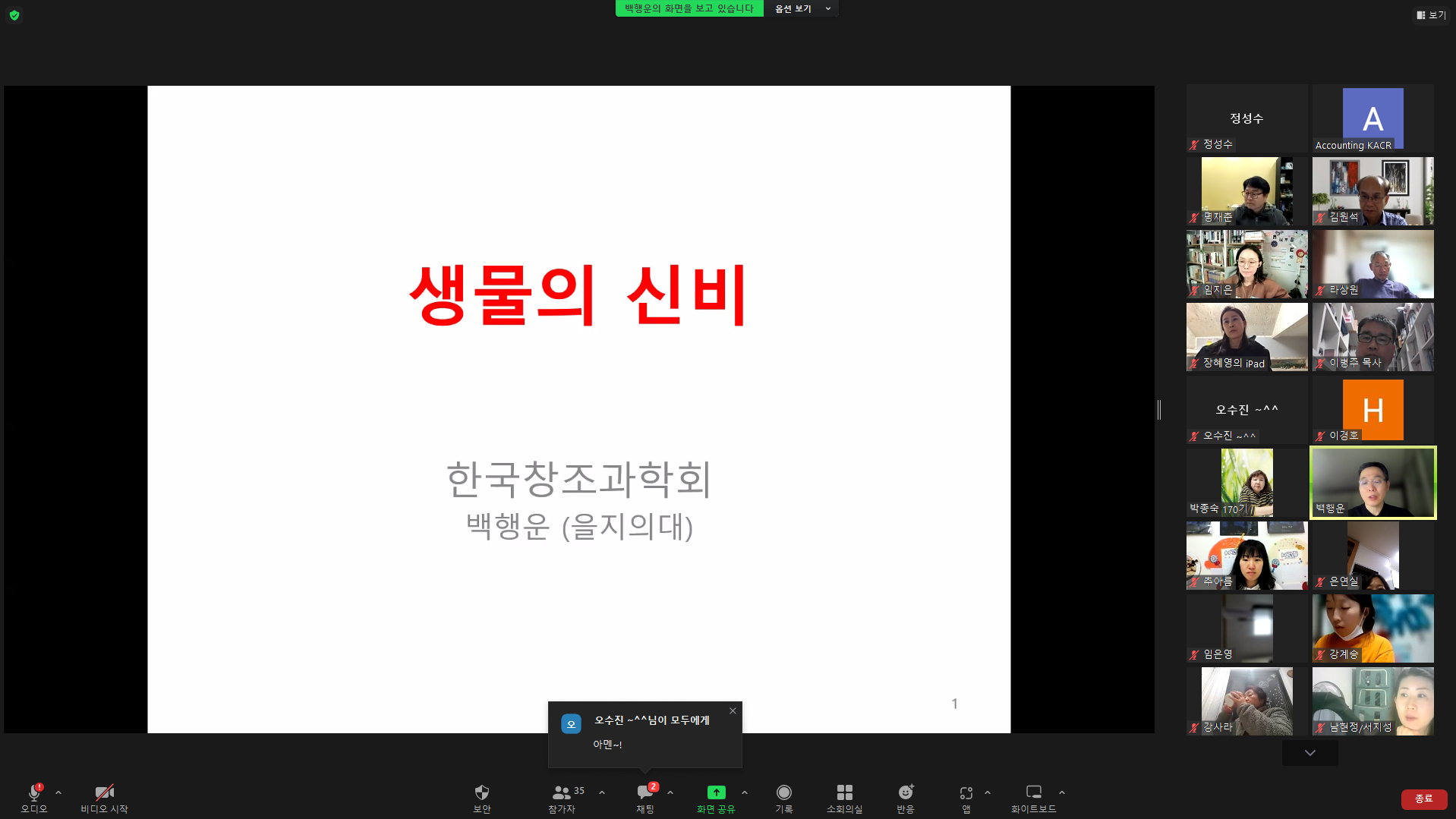
Task: Start video with 비디오 시작 icon
Action: (x=104, y=792)
